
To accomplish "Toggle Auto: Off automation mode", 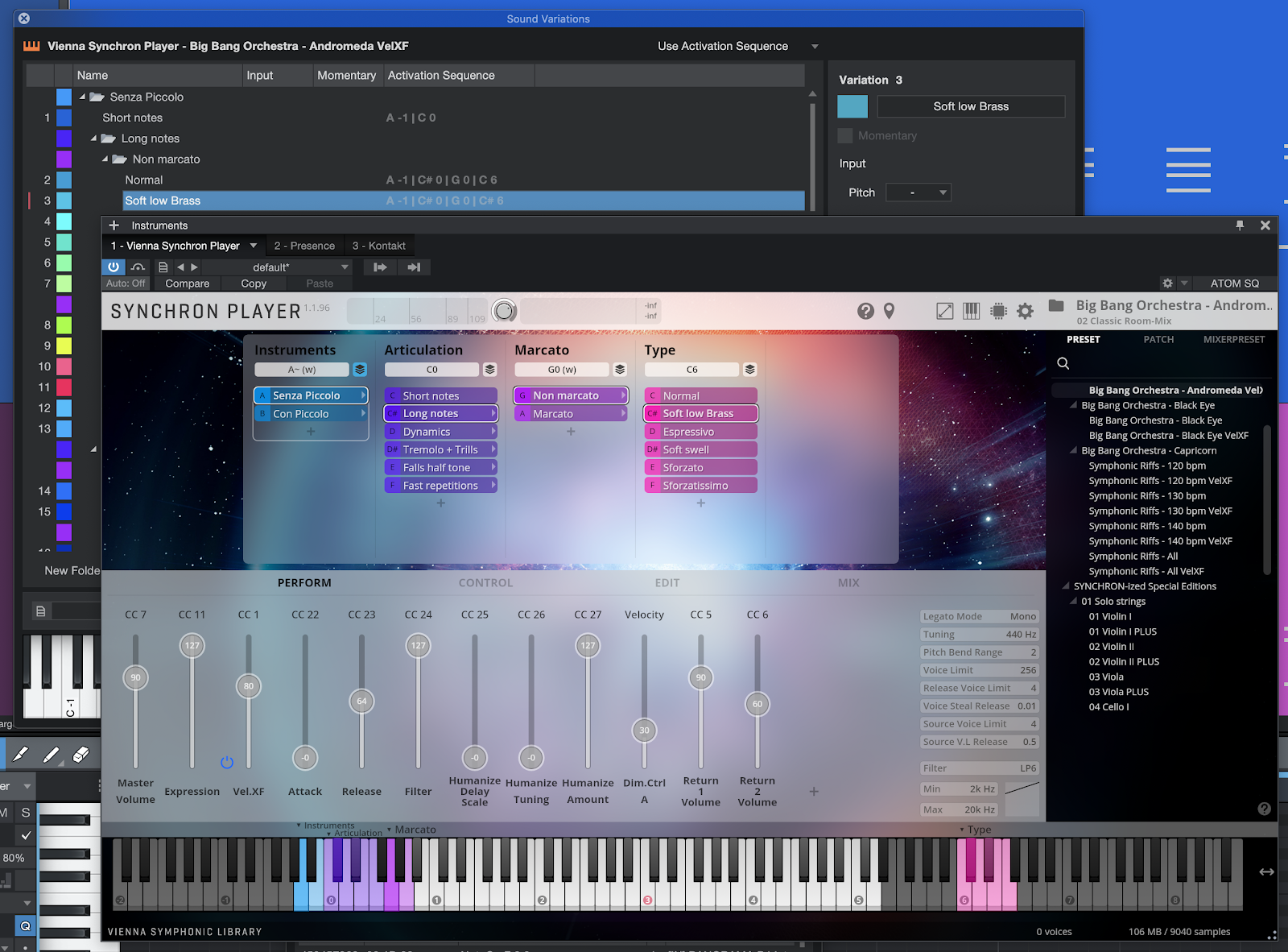I will coord(126,284).
